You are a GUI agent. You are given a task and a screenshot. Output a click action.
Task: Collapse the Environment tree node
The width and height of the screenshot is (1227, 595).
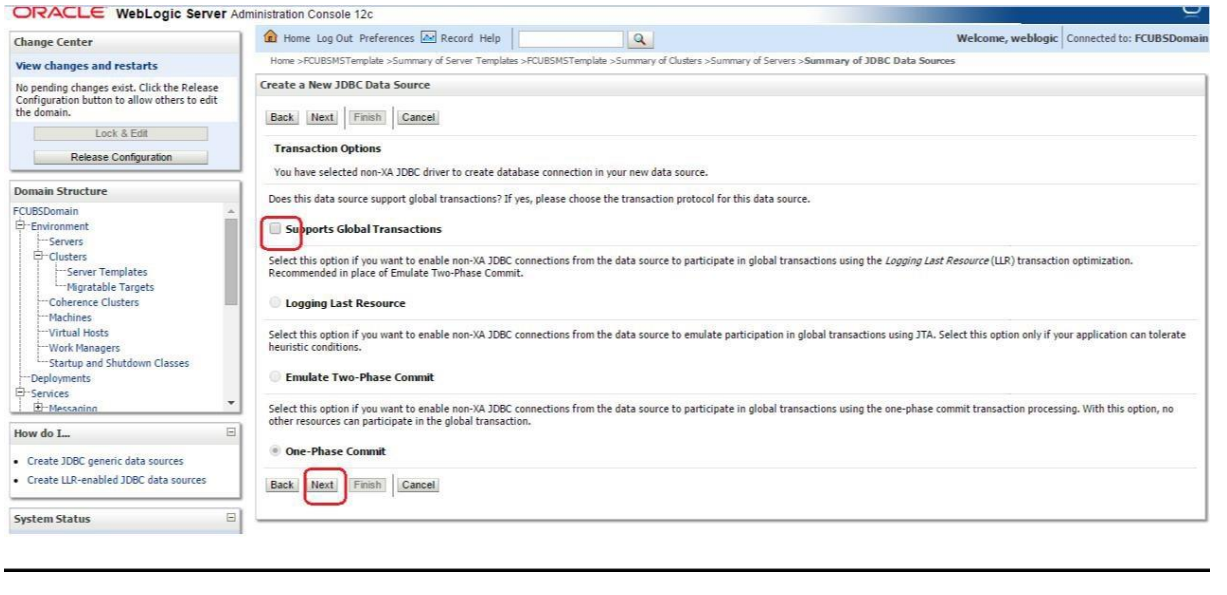click(20, 227)
